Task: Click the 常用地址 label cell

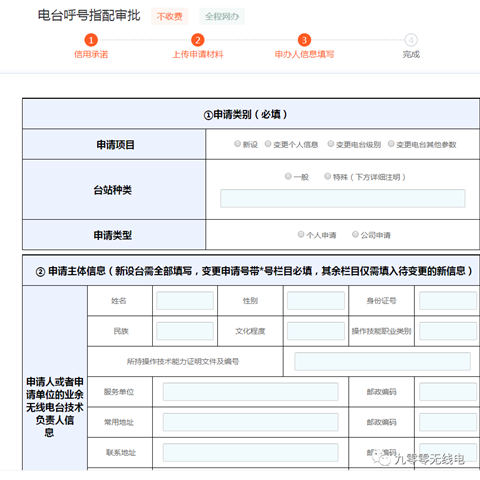Action: 120,422
